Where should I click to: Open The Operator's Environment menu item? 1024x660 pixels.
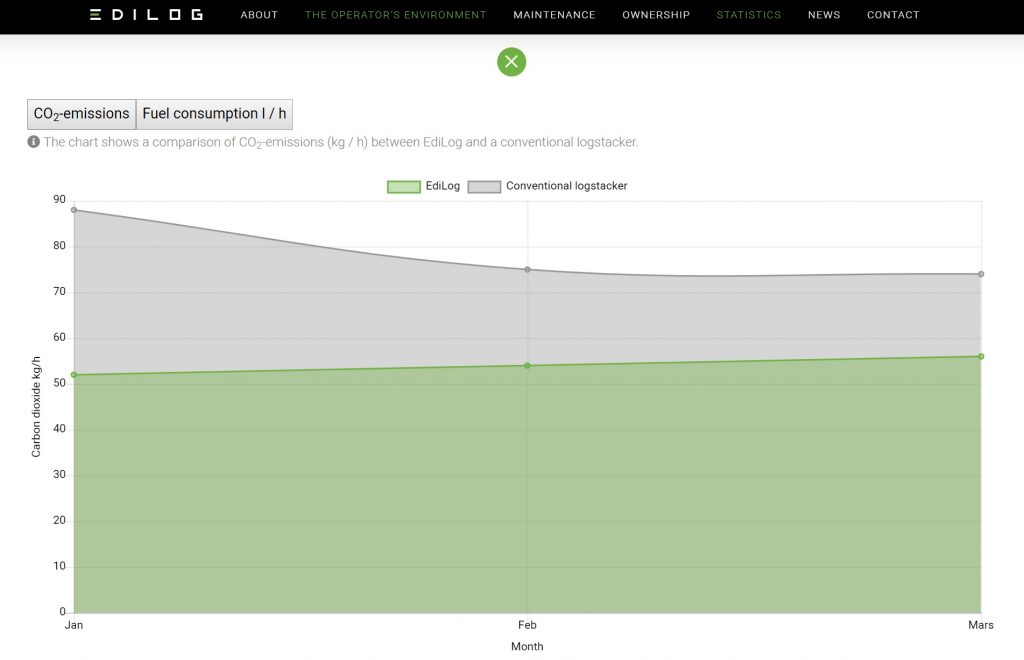(x=396, y=15)
